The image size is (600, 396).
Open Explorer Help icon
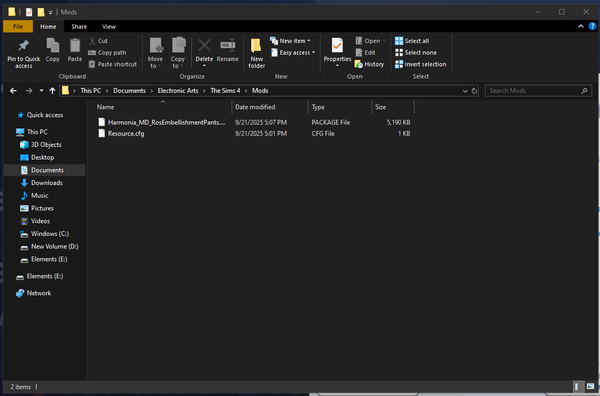[592, 26]
